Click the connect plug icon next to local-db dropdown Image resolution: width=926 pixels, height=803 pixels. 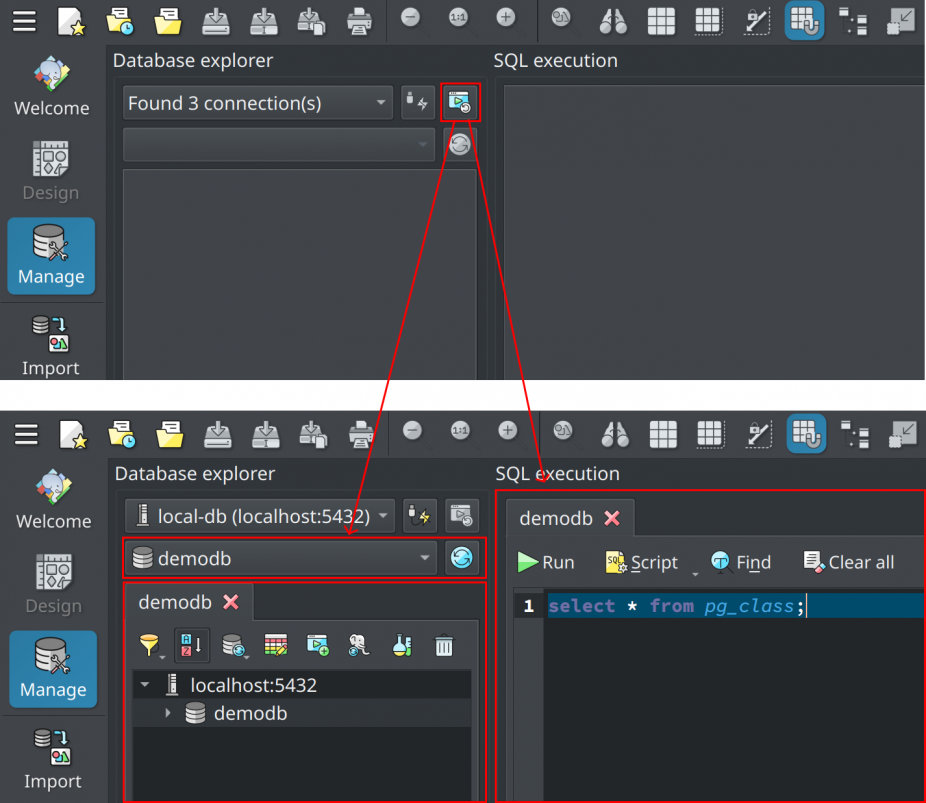pyautogui.click(x=419, y=516)
